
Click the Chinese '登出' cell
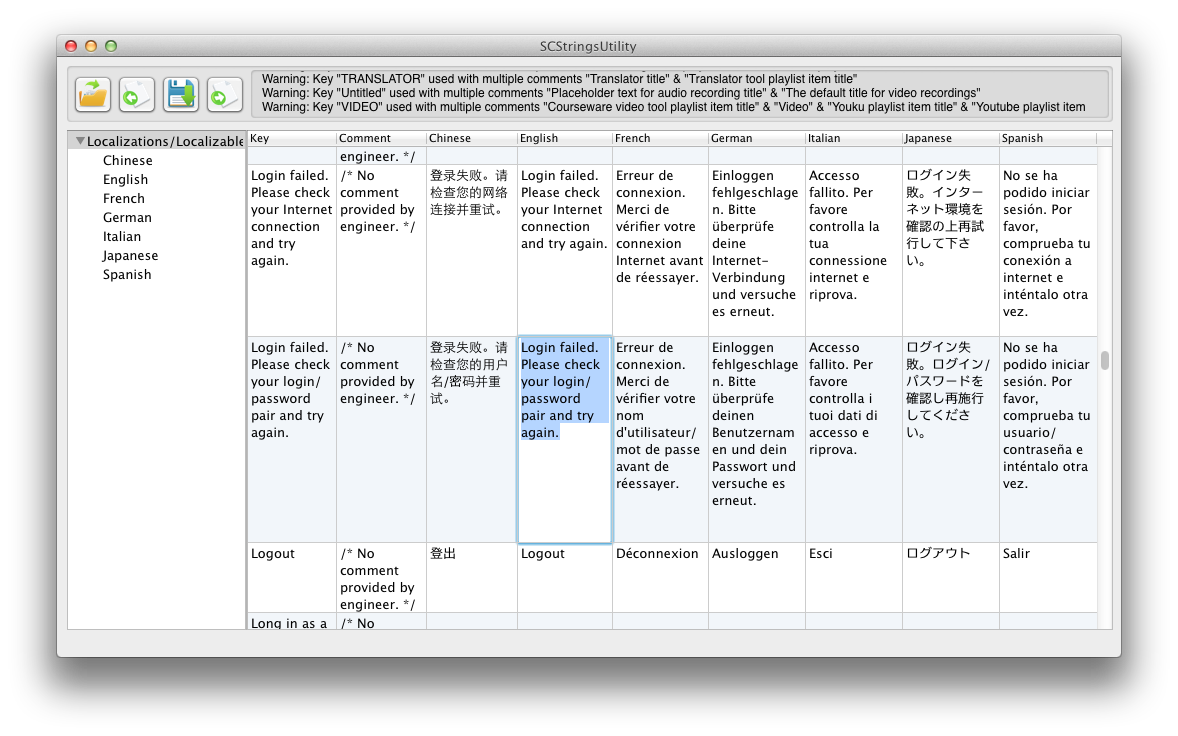point(472,578)
